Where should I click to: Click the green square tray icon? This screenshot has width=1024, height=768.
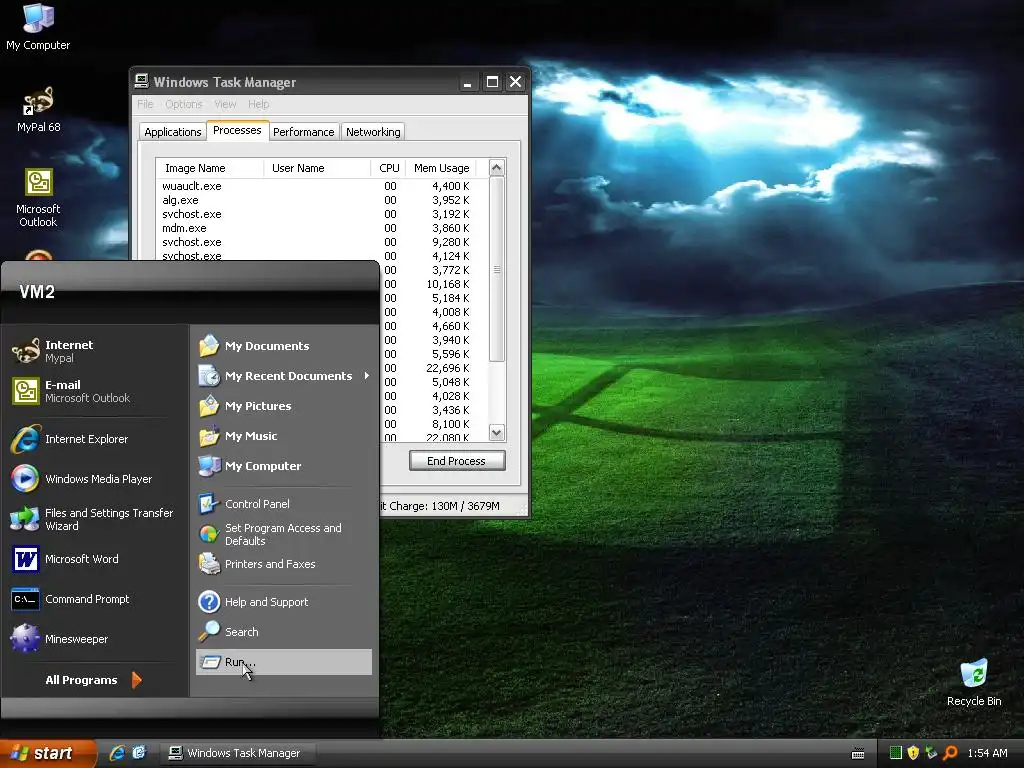pyautogui.click(x=896, y=753)
